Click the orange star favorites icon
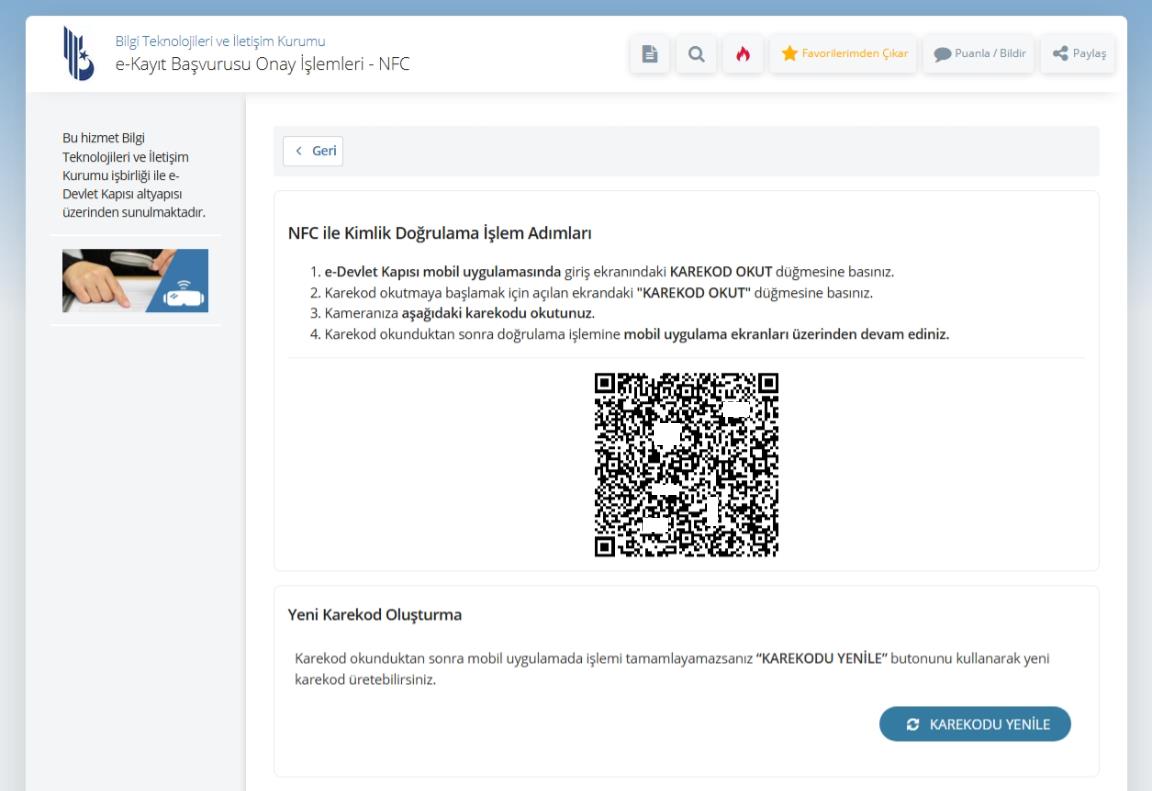The height and width of the screenshot is (791, 1152). click(790, 53)
